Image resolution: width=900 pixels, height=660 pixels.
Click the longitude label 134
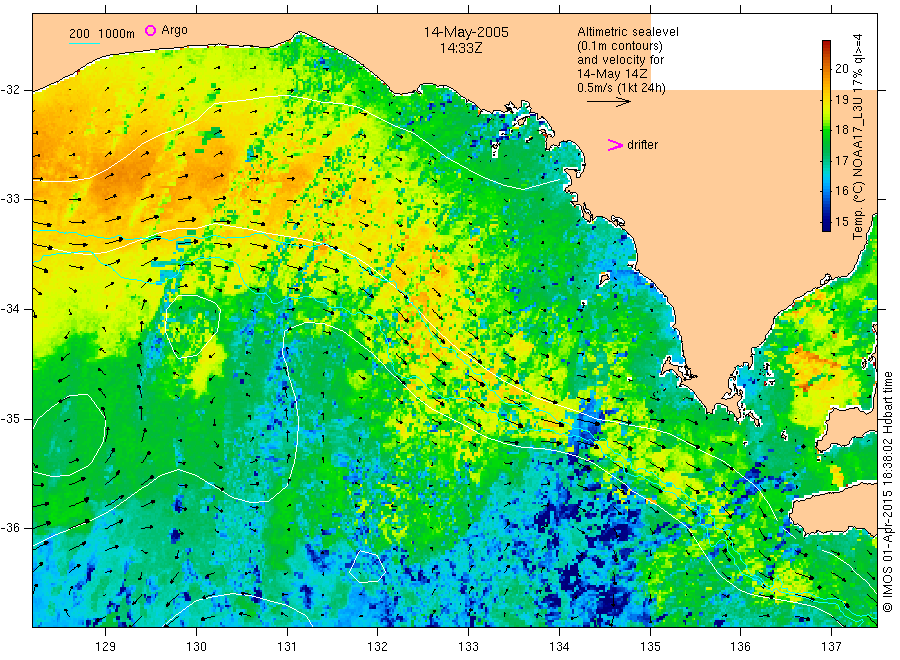tap(559, 647)
